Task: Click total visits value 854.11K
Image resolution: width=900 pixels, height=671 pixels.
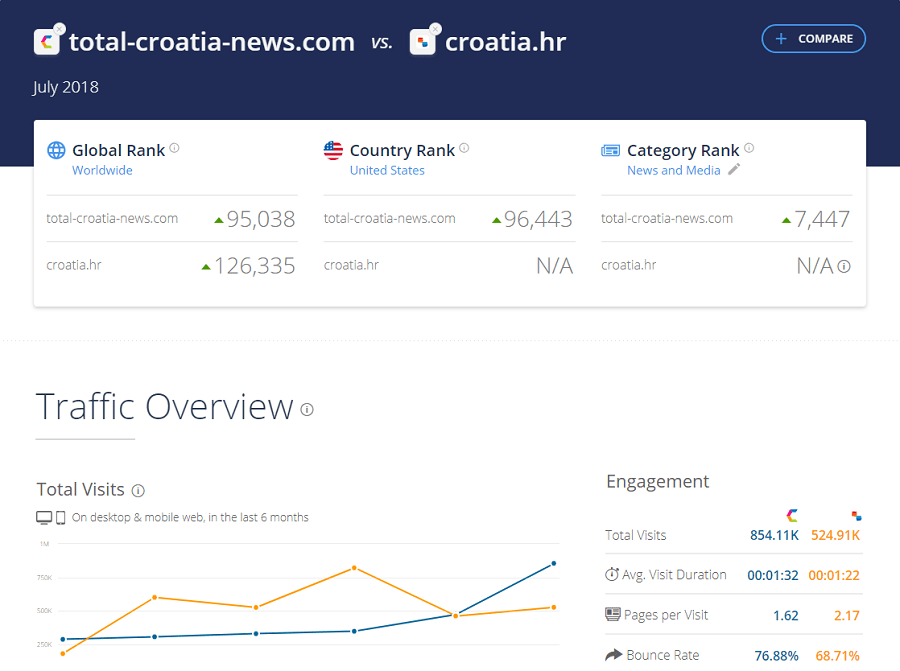Action: (x=774, y=536)
